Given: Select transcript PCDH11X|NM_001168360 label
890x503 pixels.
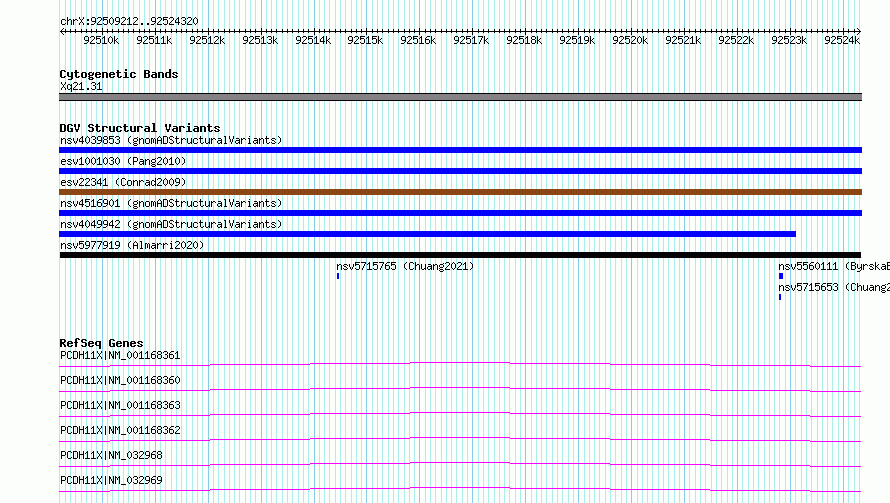Looking at the screenshot, I should (120, 380).
